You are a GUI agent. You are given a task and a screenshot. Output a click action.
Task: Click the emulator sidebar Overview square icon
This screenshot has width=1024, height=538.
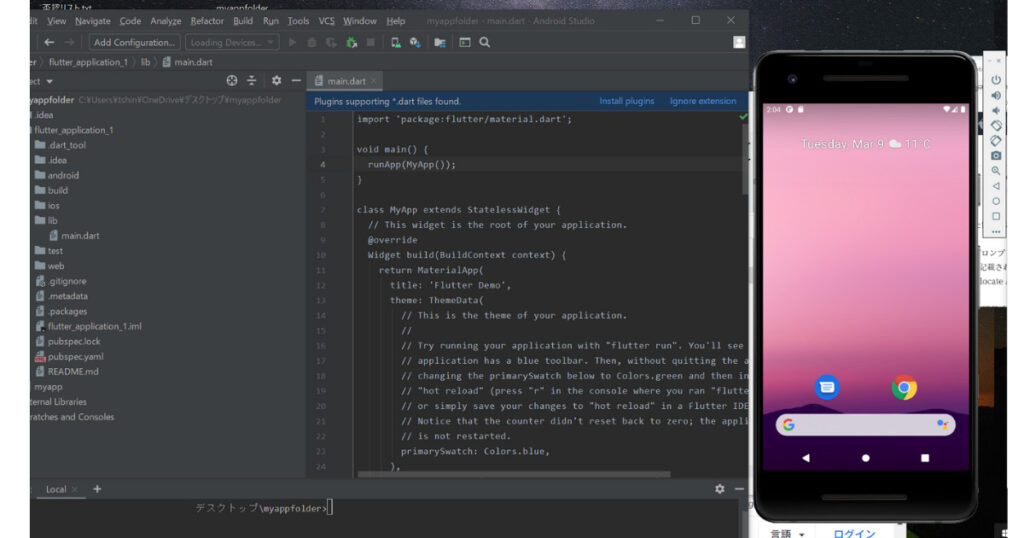point(996,216)
